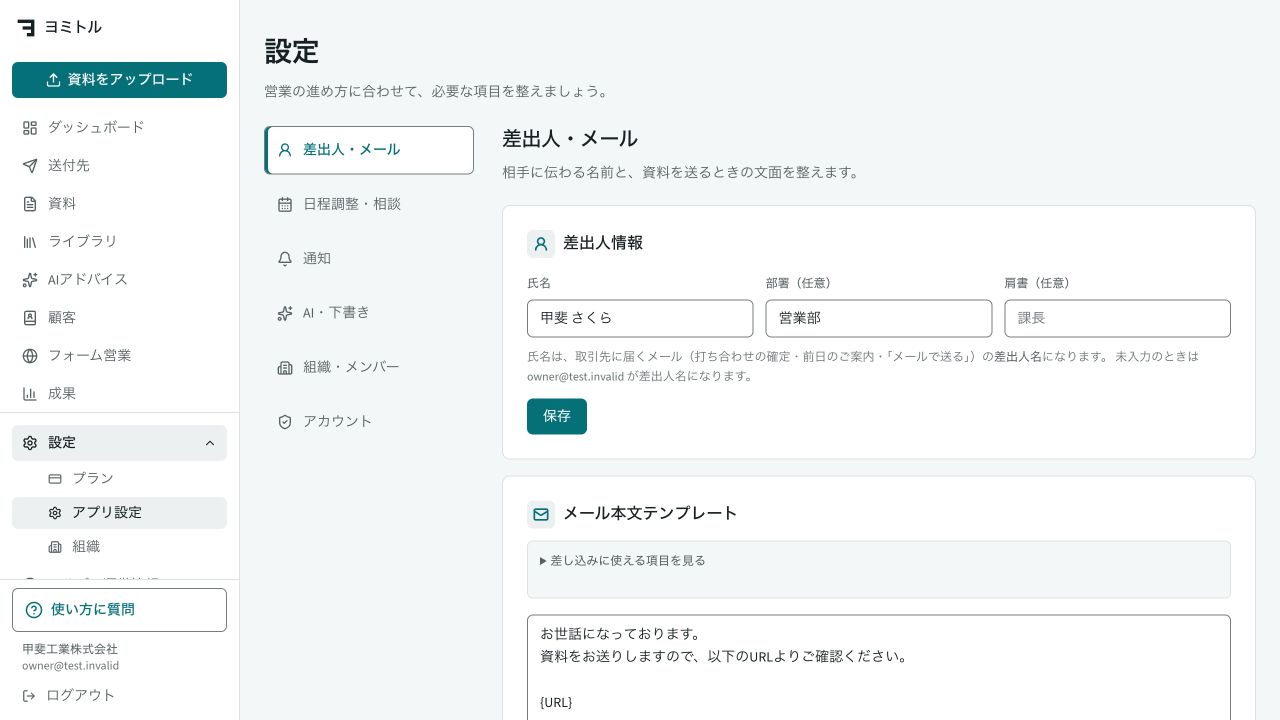The image size is (1280, 720).
Task: Click the 差出人情報 section heading
Action: 603,243
